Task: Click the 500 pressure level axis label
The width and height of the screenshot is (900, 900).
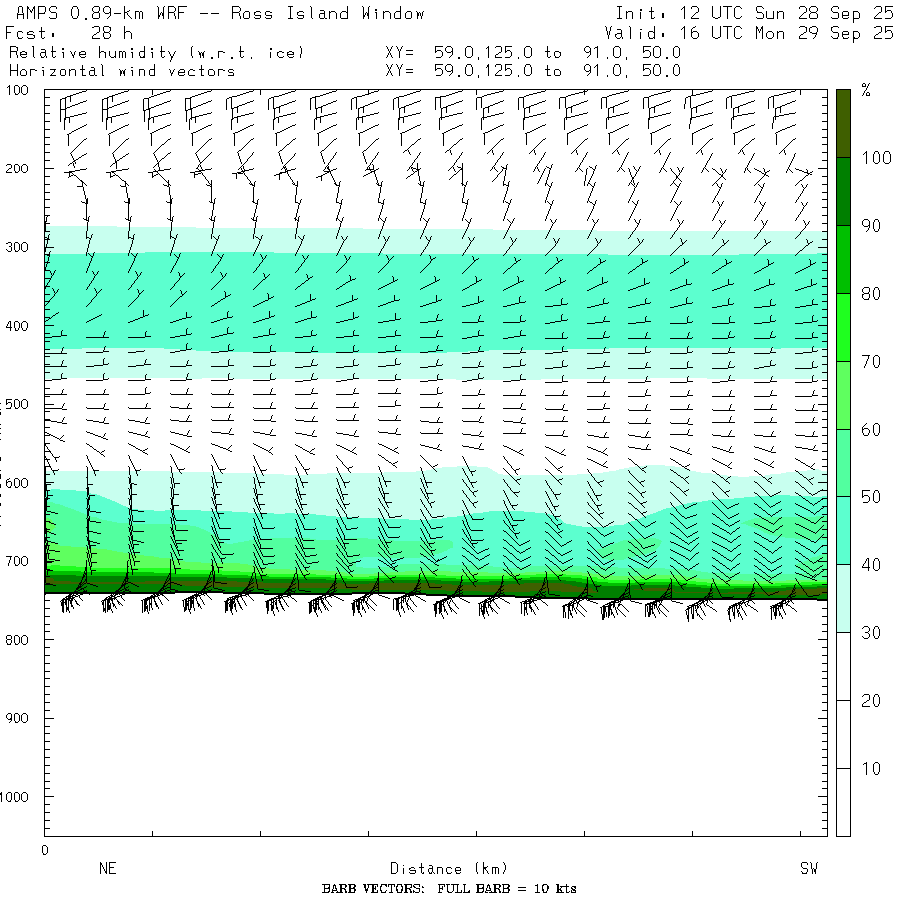Action: [17, 404]
